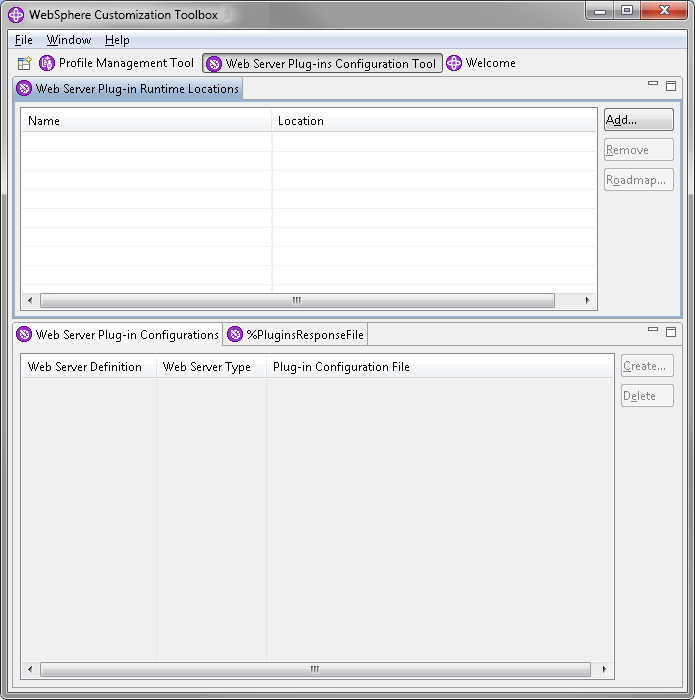Sort by the Location column header
This screenshot has width=695, height=700.
[433, 121]
